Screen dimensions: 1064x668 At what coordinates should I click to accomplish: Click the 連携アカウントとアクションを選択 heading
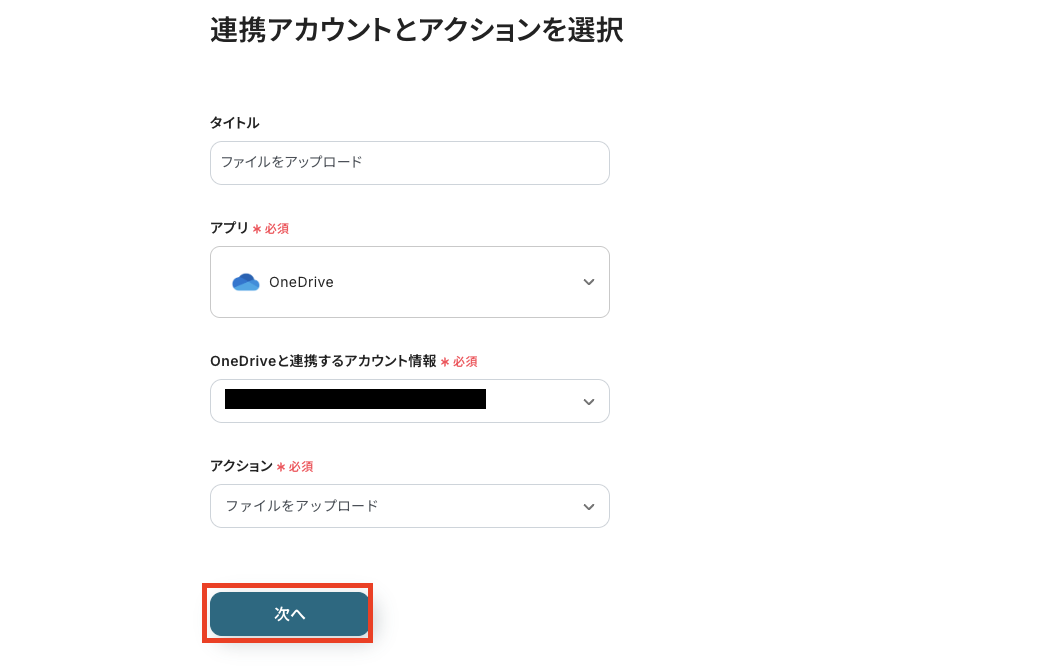[416, 31]
